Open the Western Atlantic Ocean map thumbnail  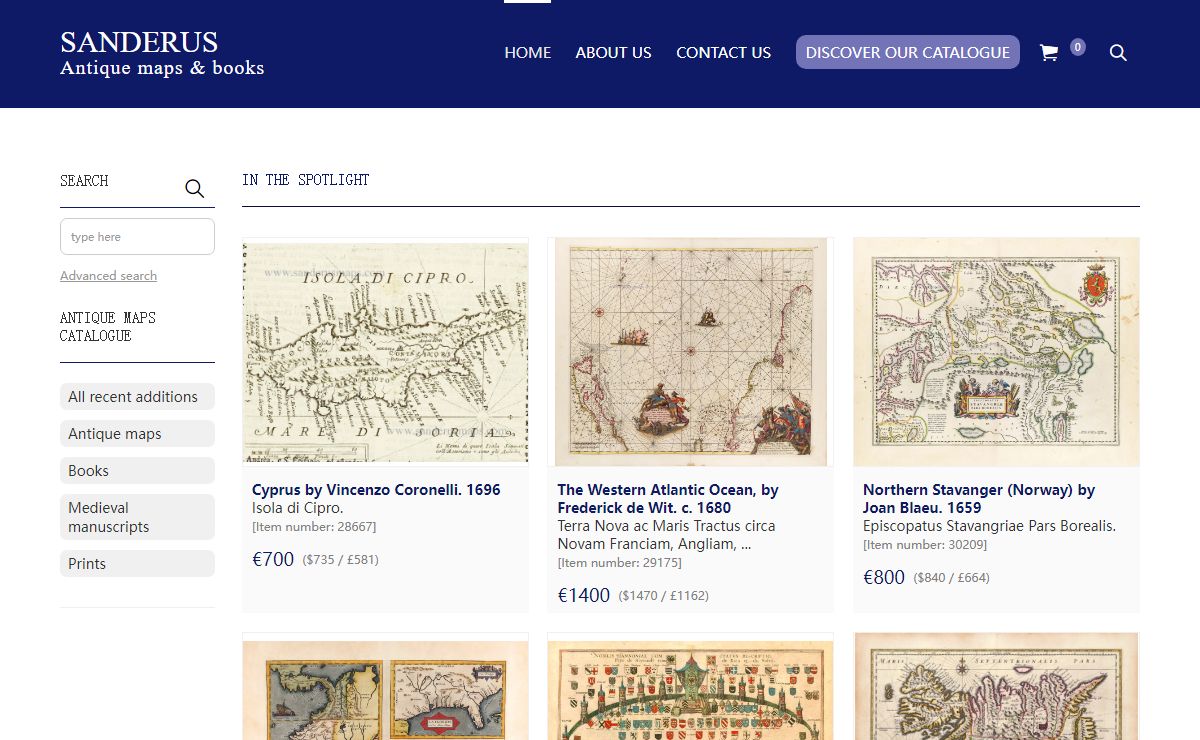691,352
